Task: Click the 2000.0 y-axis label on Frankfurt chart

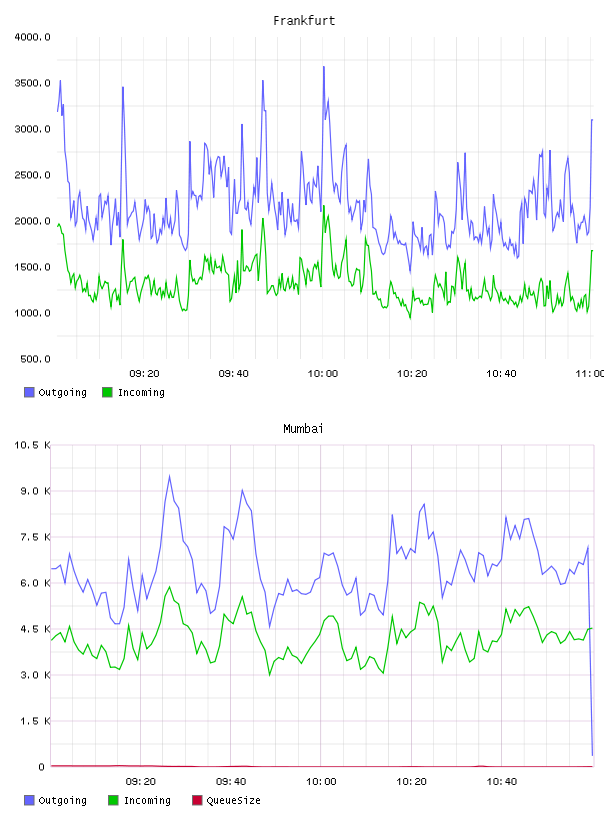Action: point(32,221)
